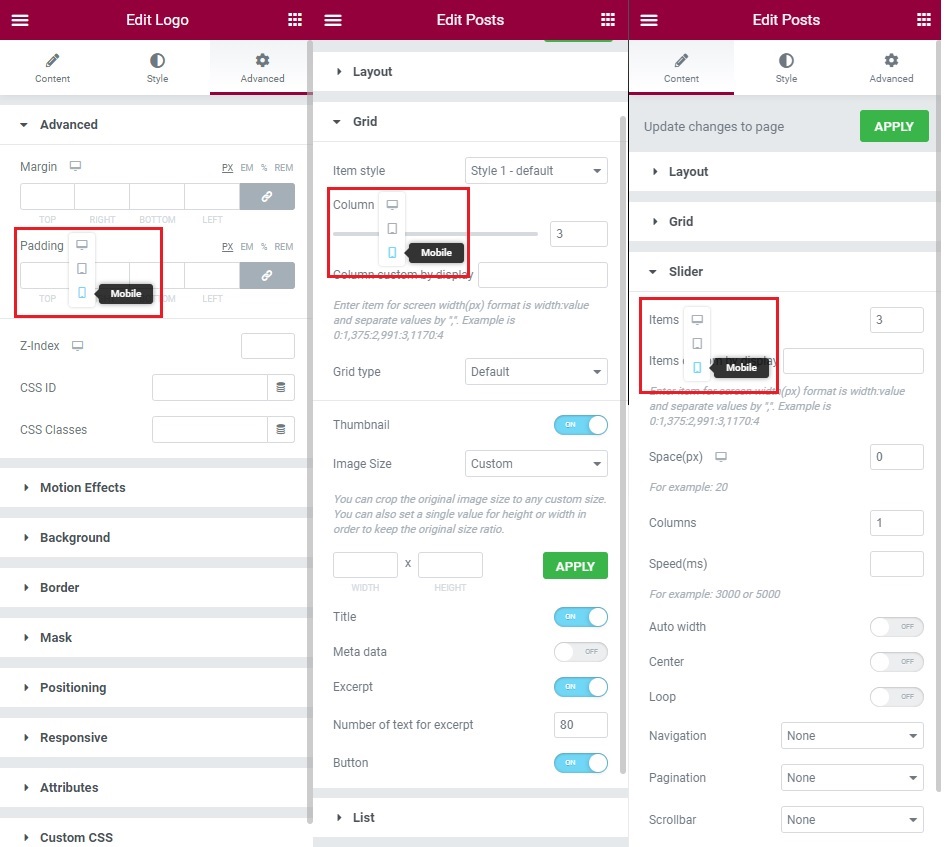948x847 pixels.
Task: Enable the Meta data switch
Action: (580, 652)
